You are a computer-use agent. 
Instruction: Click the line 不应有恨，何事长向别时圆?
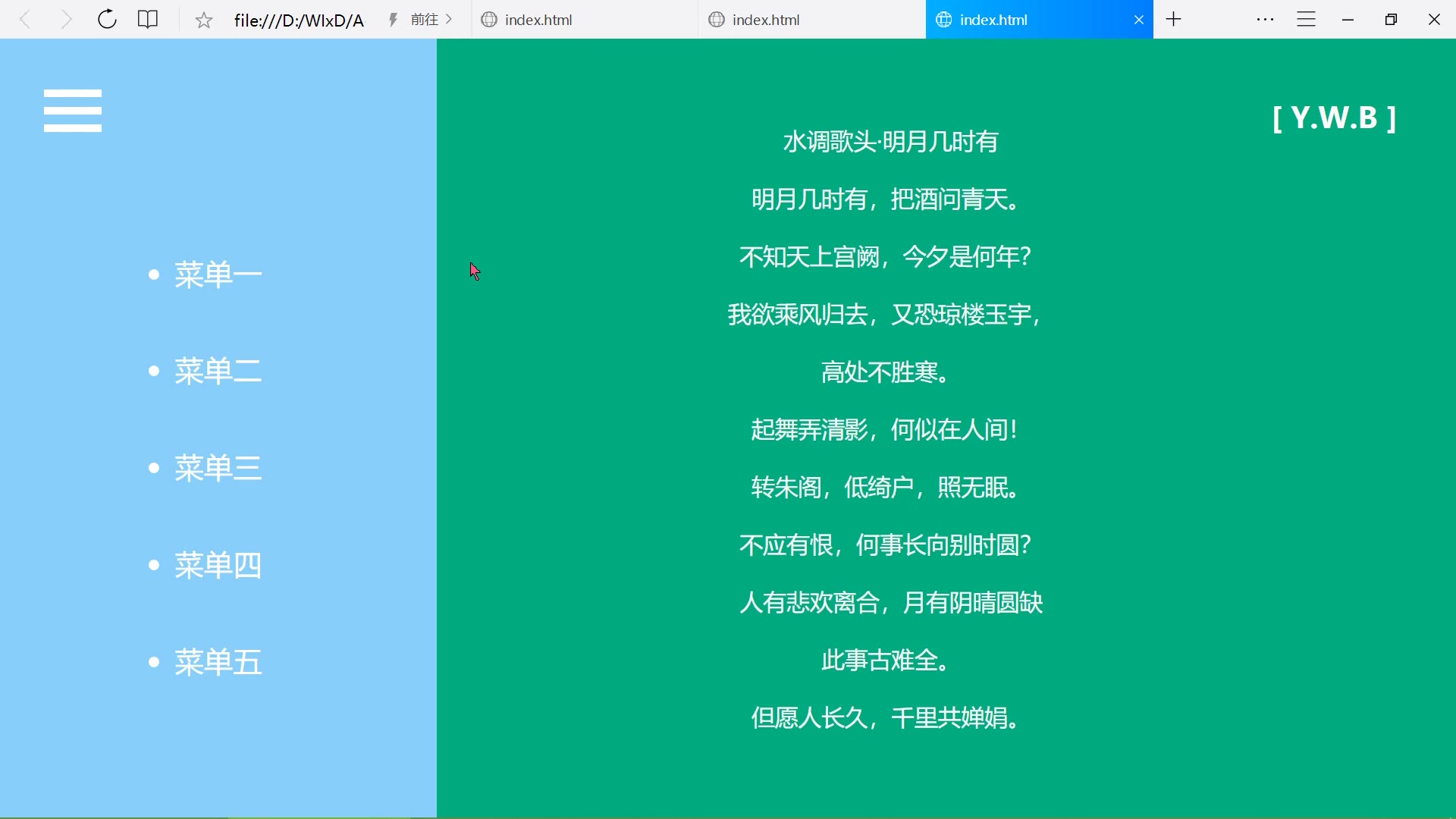(886, 545)
